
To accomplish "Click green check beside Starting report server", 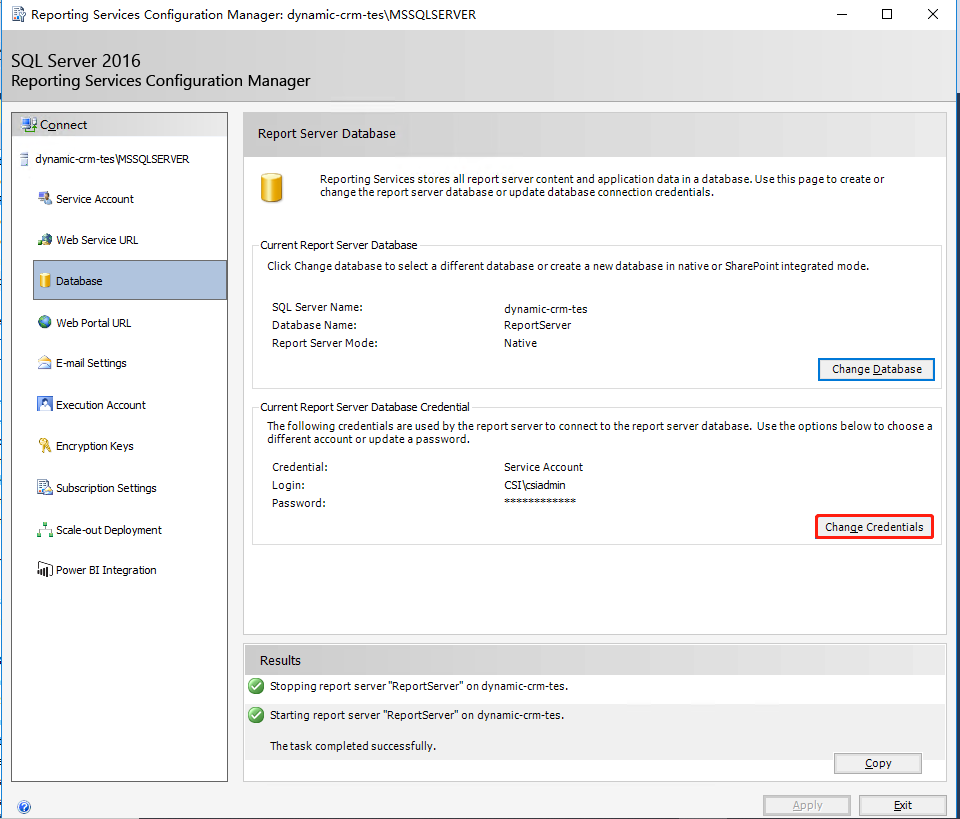I will click(x=256, y=714).
